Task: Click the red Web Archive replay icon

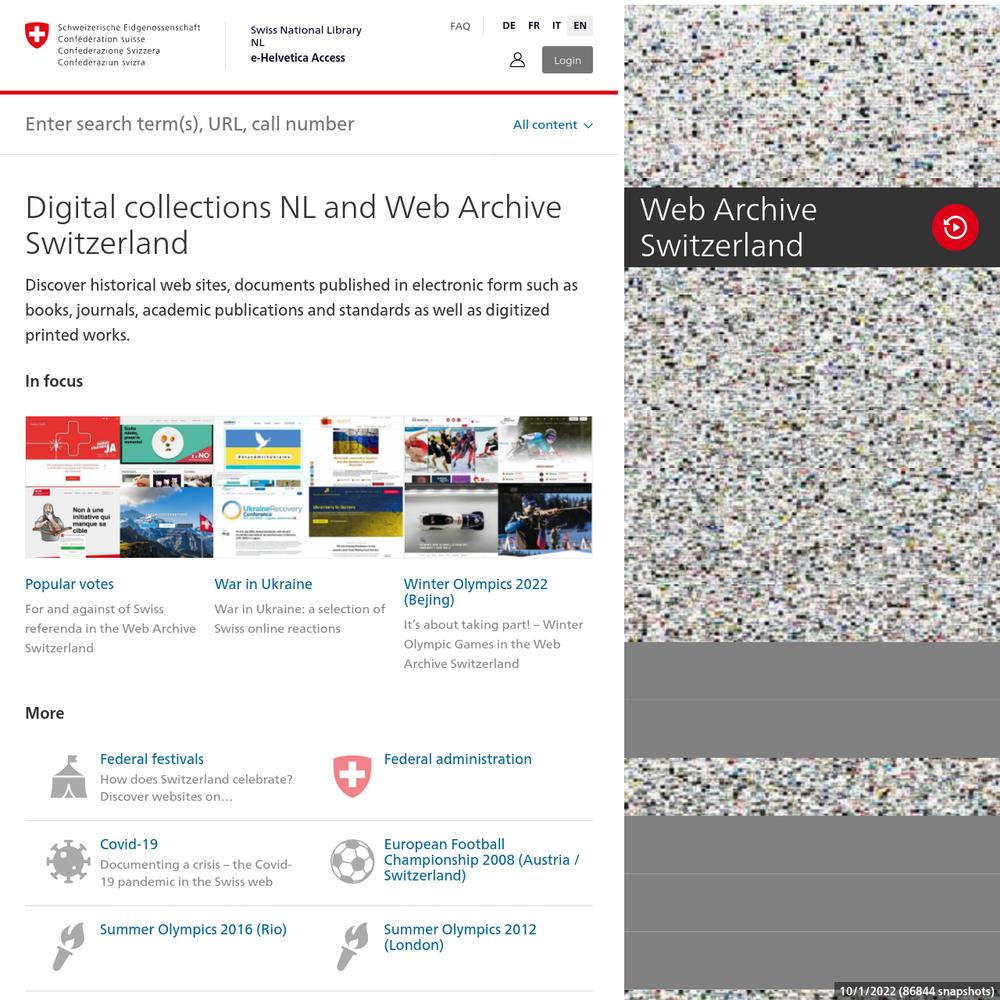Action: [955, 227]
